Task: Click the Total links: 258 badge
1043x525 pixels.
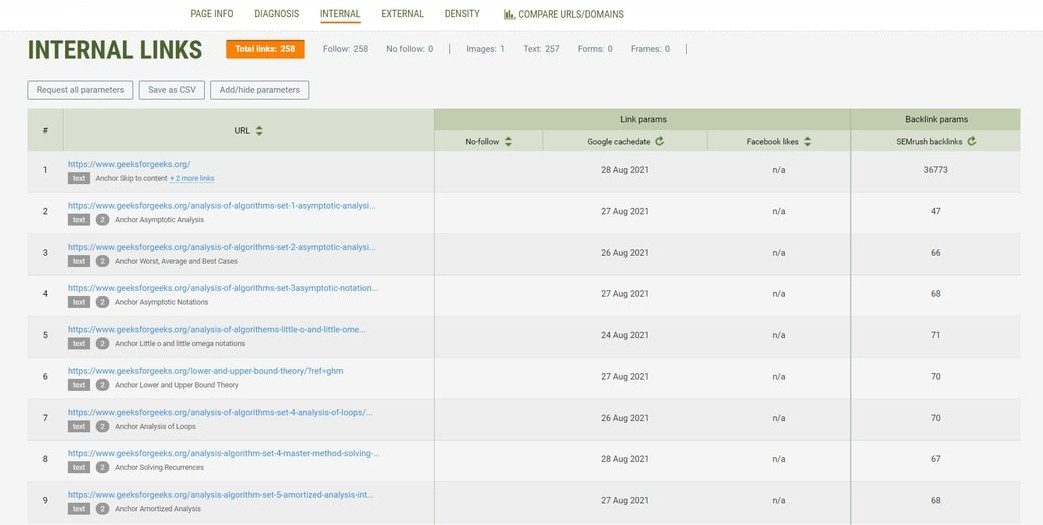Action: pyautogui.click(x=265, y=49)
